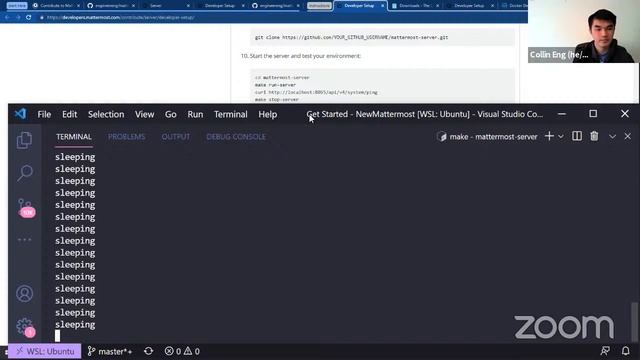Screen dimensions: 640x360
Task: Create a new terminal with plus icon
Action: click(549, 136)
